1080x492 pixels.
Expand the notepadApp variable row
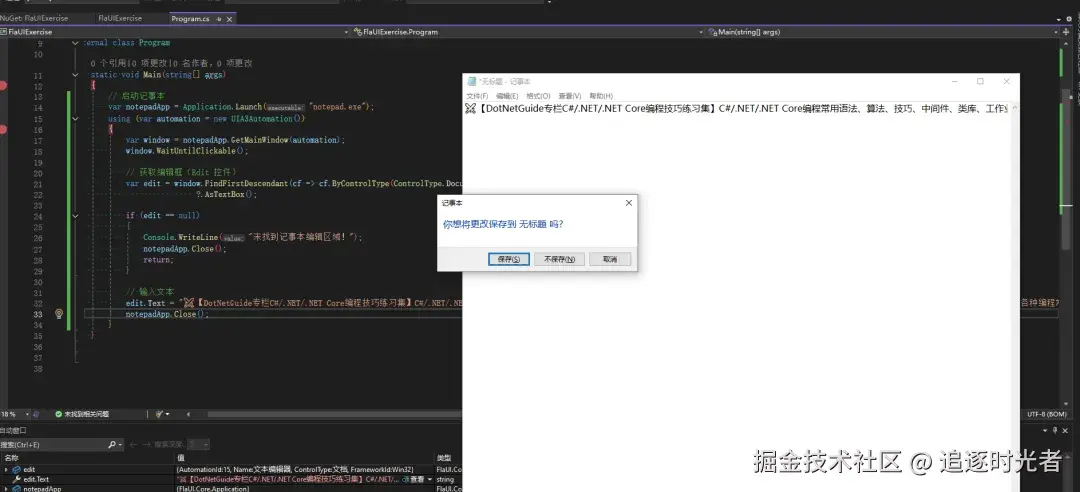(x=7, y=489)
